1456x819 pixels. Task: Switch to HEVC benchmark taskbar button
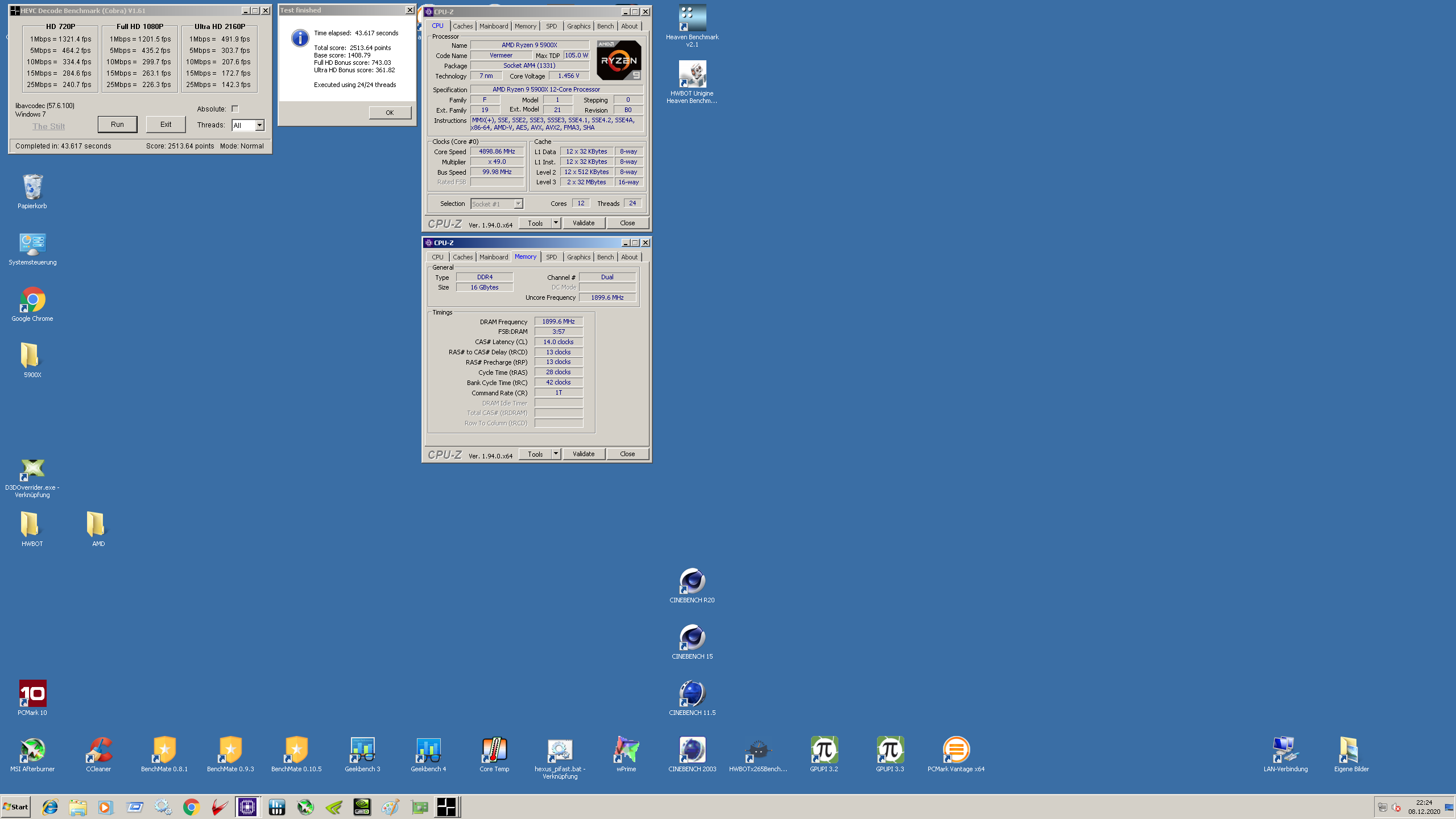(x=447, y=807)
